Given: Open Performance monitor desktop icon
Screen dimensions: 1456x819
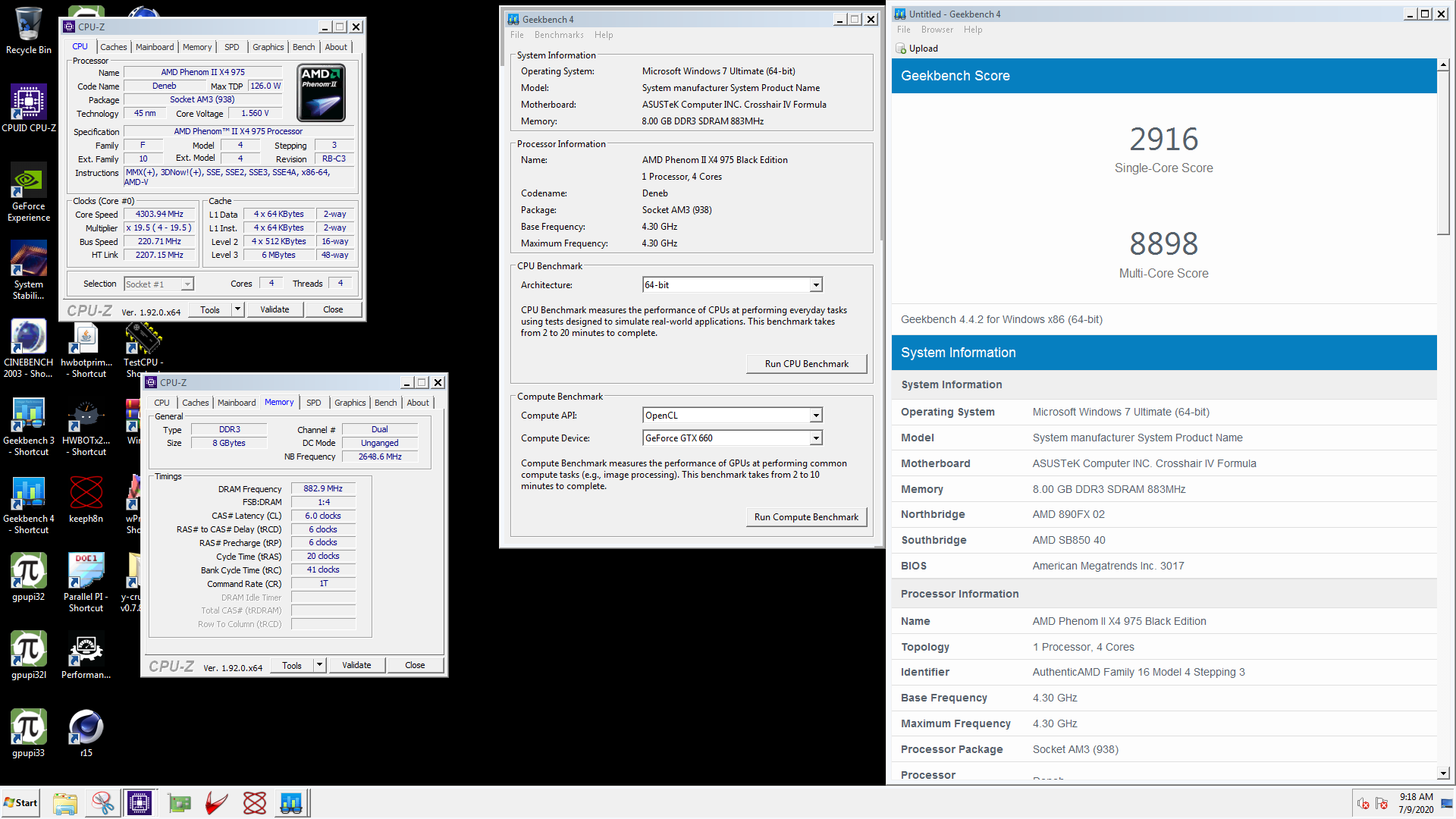Looking at the screenshot, I should pyautogui.click(x=86, y=655).
